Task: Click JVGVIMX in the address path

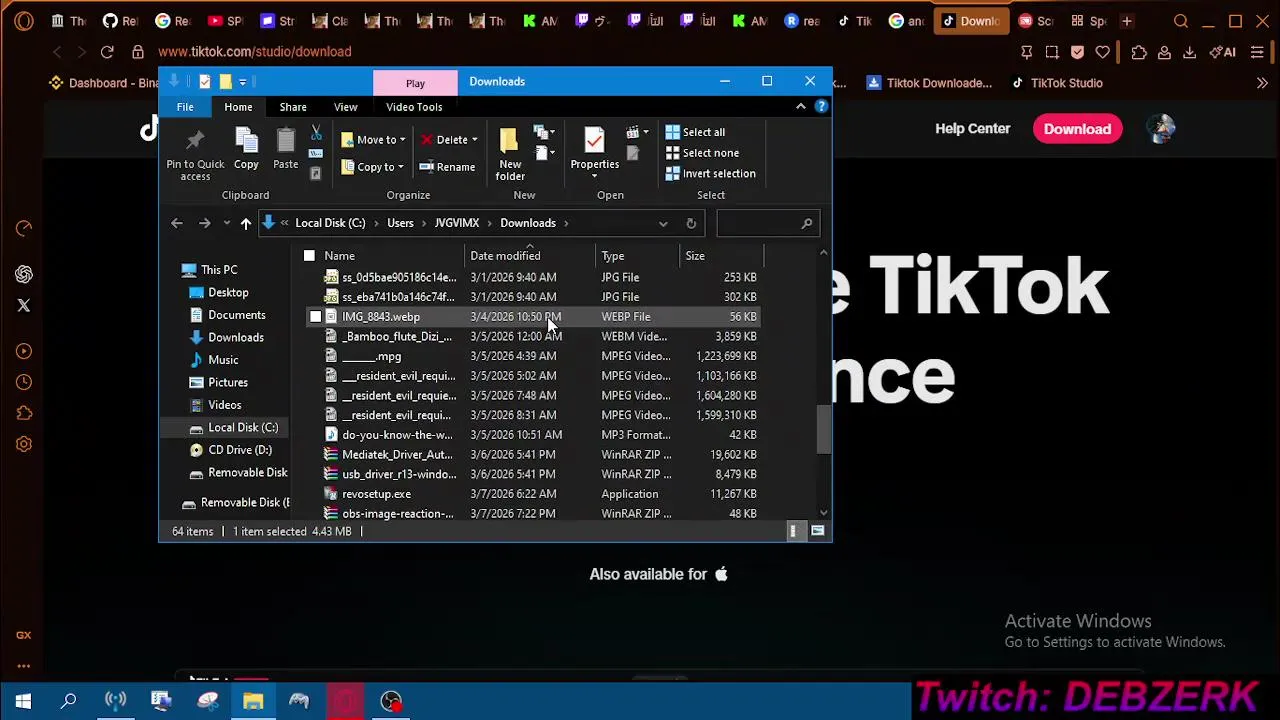Action: [x=457, y=223]
